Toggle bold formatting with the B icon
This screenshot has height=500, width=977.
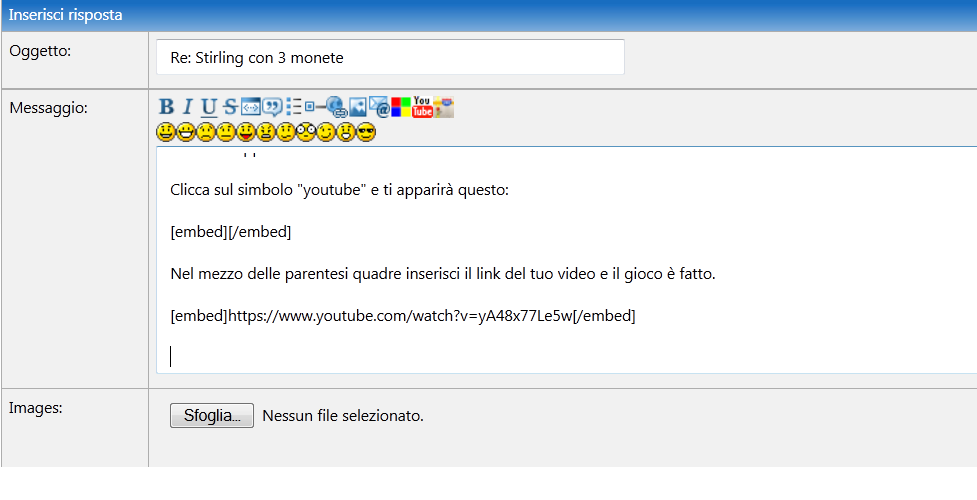pyautogui.click(x=166, y=107)
